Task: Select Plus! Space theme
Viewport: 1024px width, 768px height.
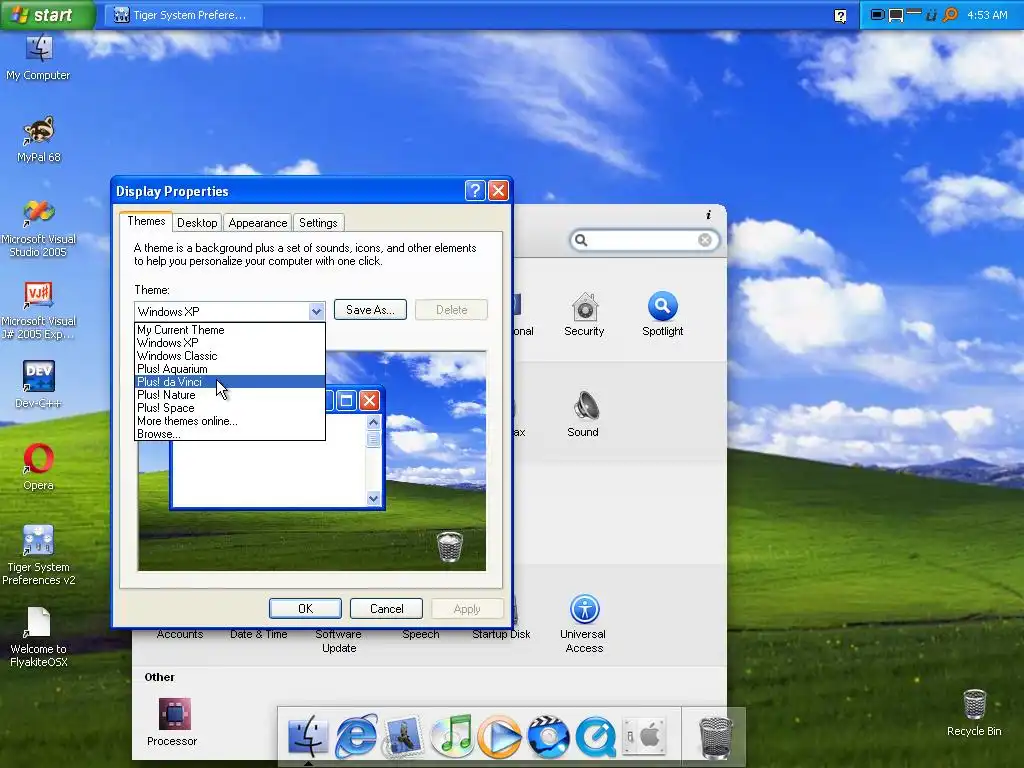Action: pos(230,408)
